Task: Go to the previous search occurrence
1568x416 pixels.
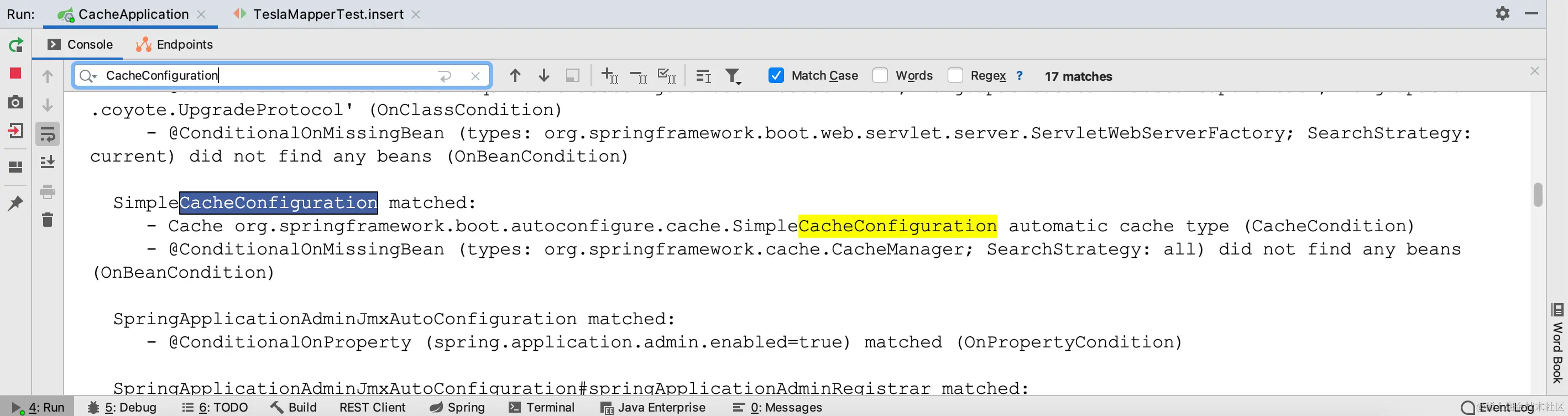Action: [x=515, y=76]
